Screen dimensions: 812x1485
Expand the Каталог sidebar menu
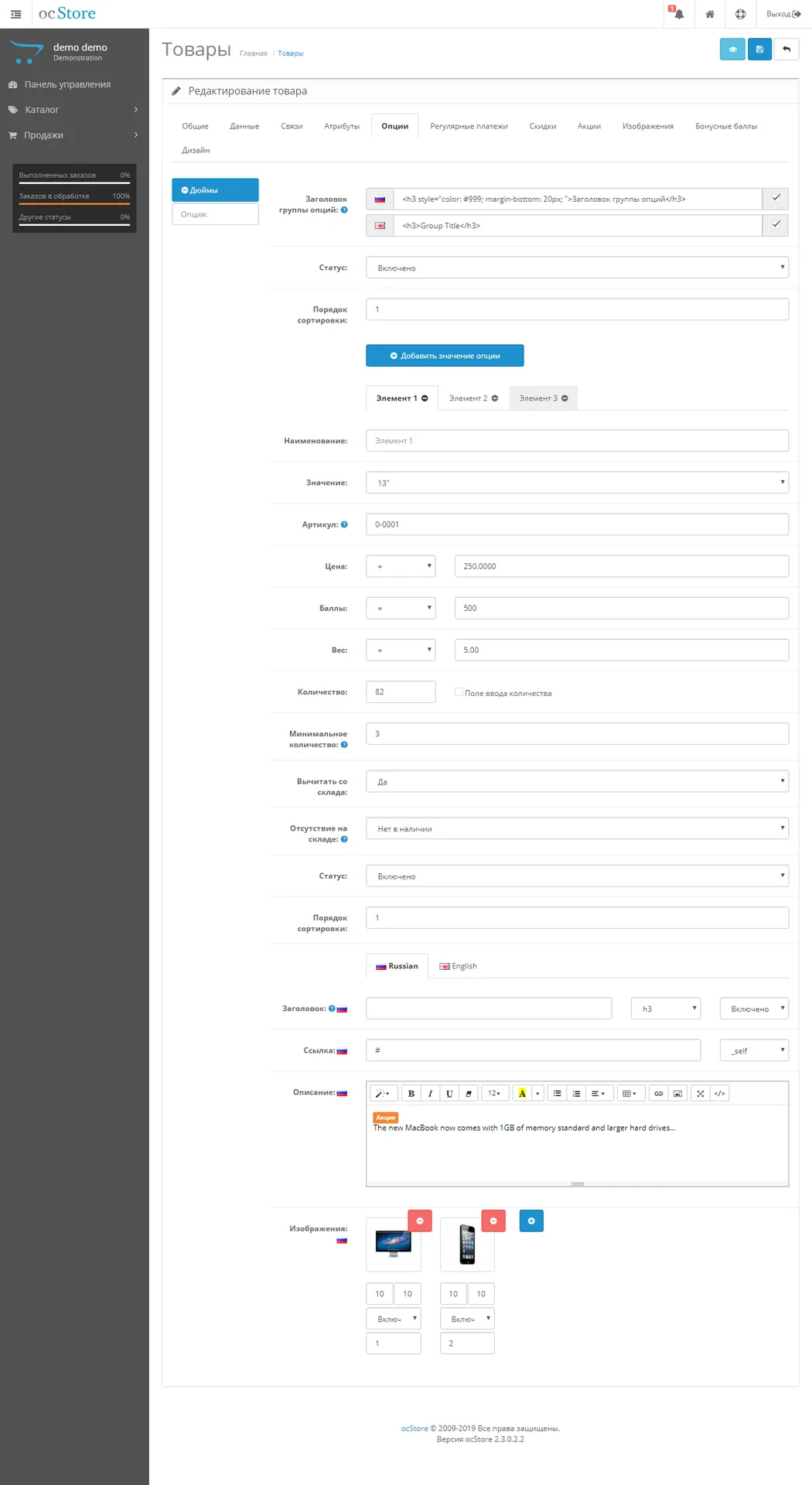[x=74, y=110]
